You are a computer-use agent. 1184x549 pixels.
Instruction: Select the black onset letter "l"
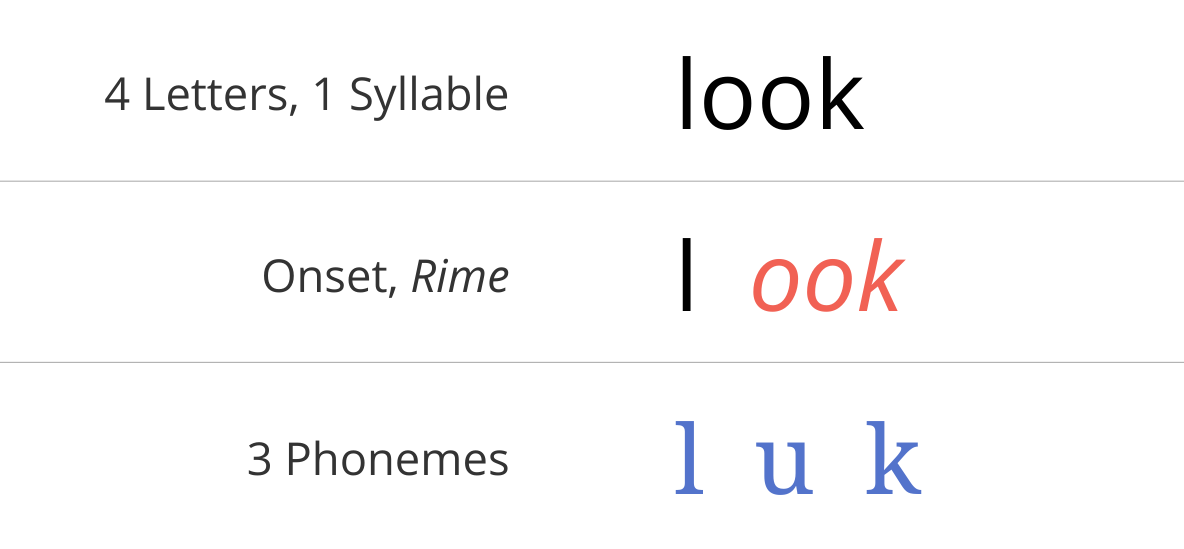coord(686,274)
